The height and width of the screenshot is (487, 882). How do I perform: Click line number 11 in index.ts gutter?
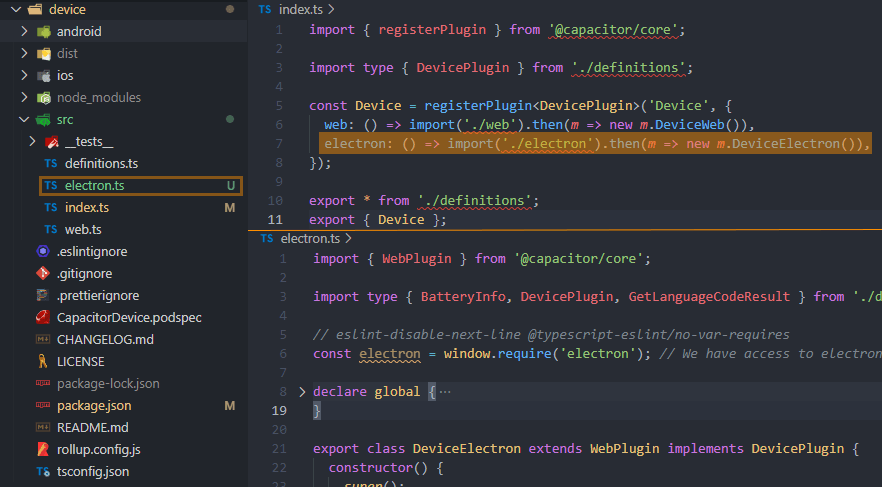[x=275, y=219]
